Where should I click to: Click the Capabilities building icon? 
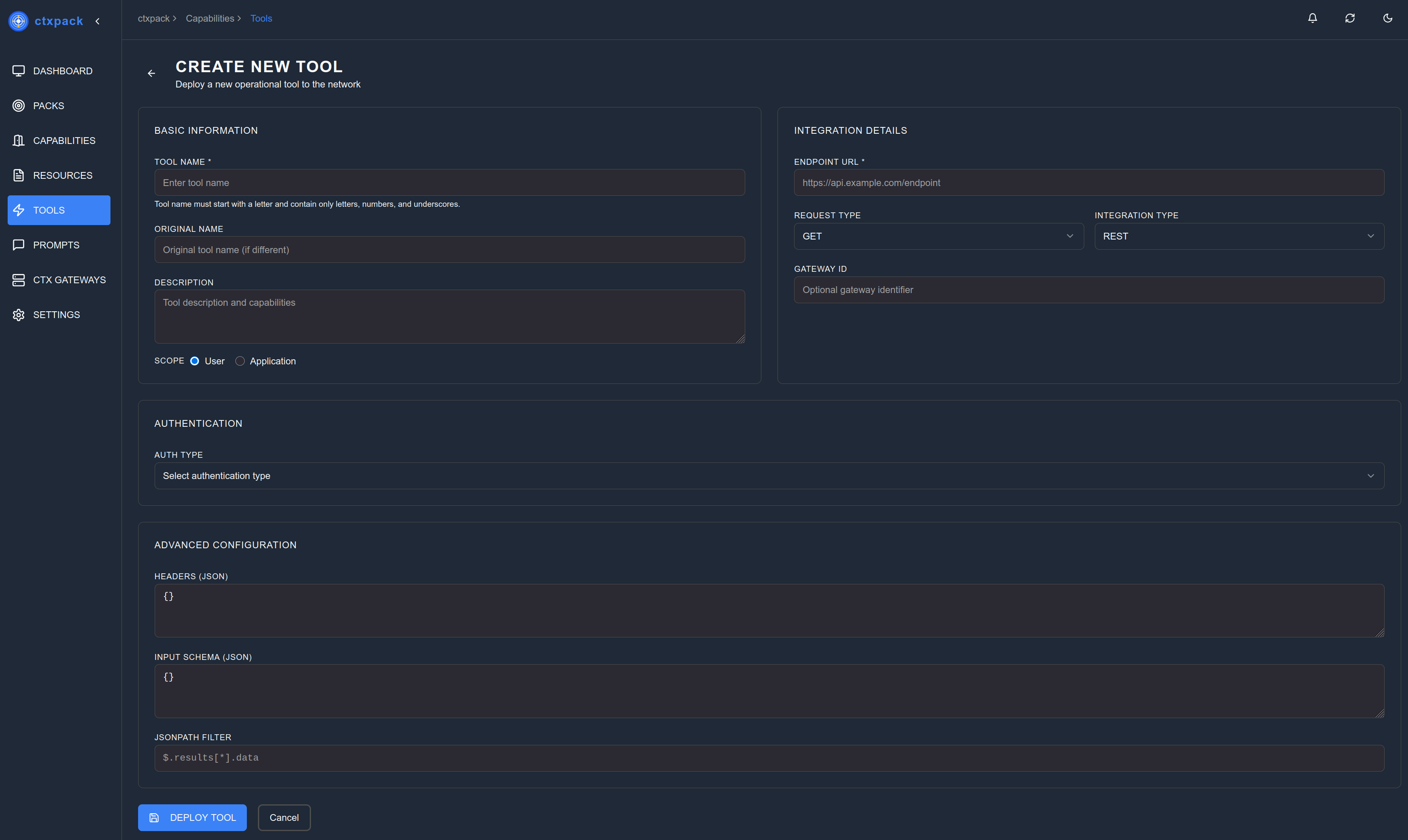[19, 141]
